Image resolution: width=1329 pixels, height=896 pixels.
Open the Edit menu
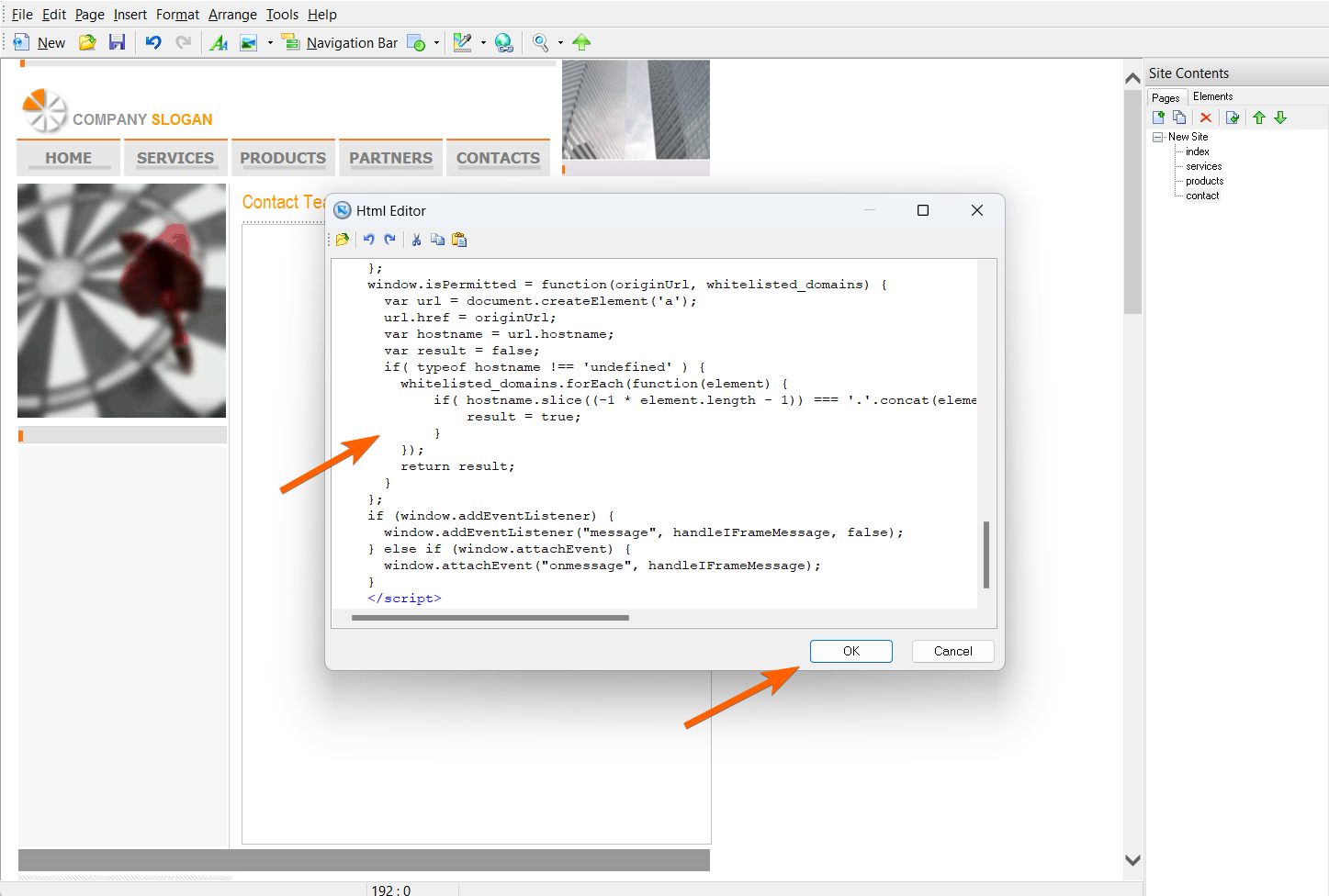[54, 15]
